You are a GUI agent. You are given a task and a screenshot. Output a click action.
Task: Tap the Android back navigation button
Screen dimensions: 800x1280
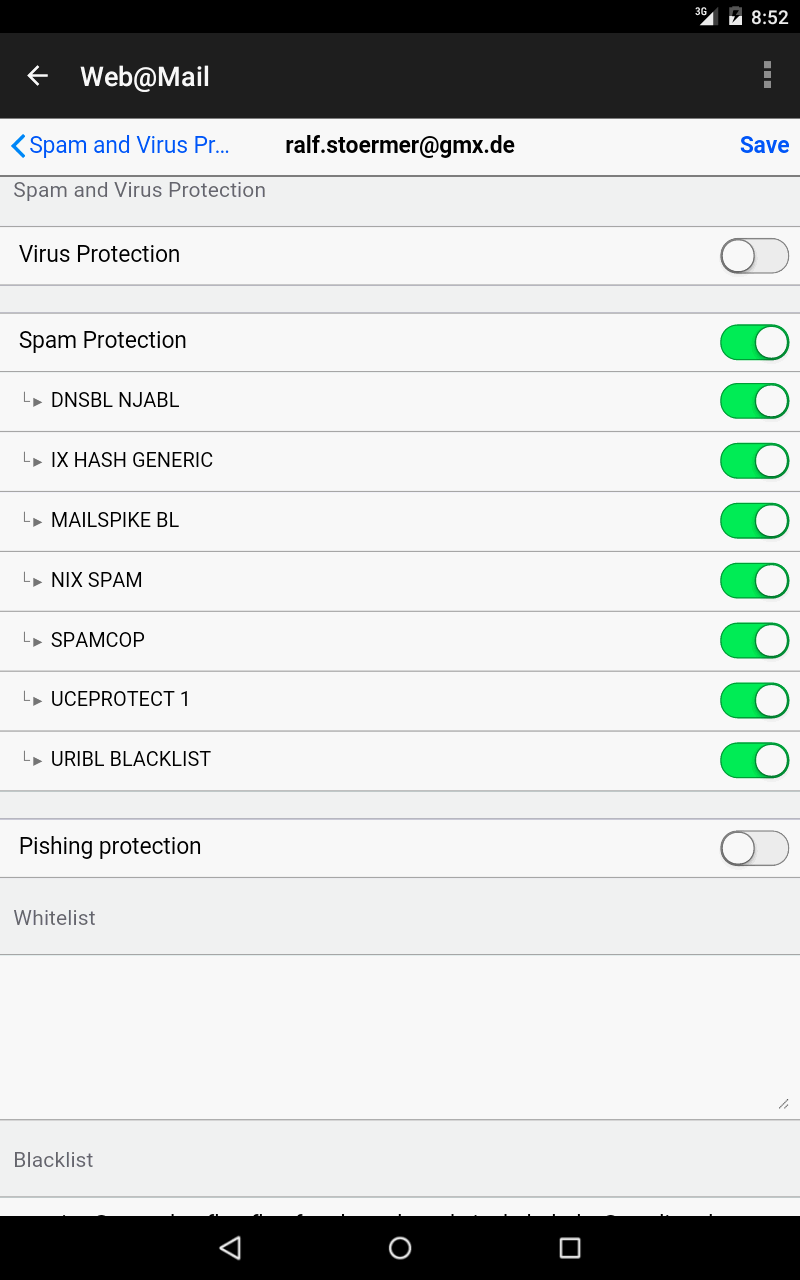click(230, 1247)
